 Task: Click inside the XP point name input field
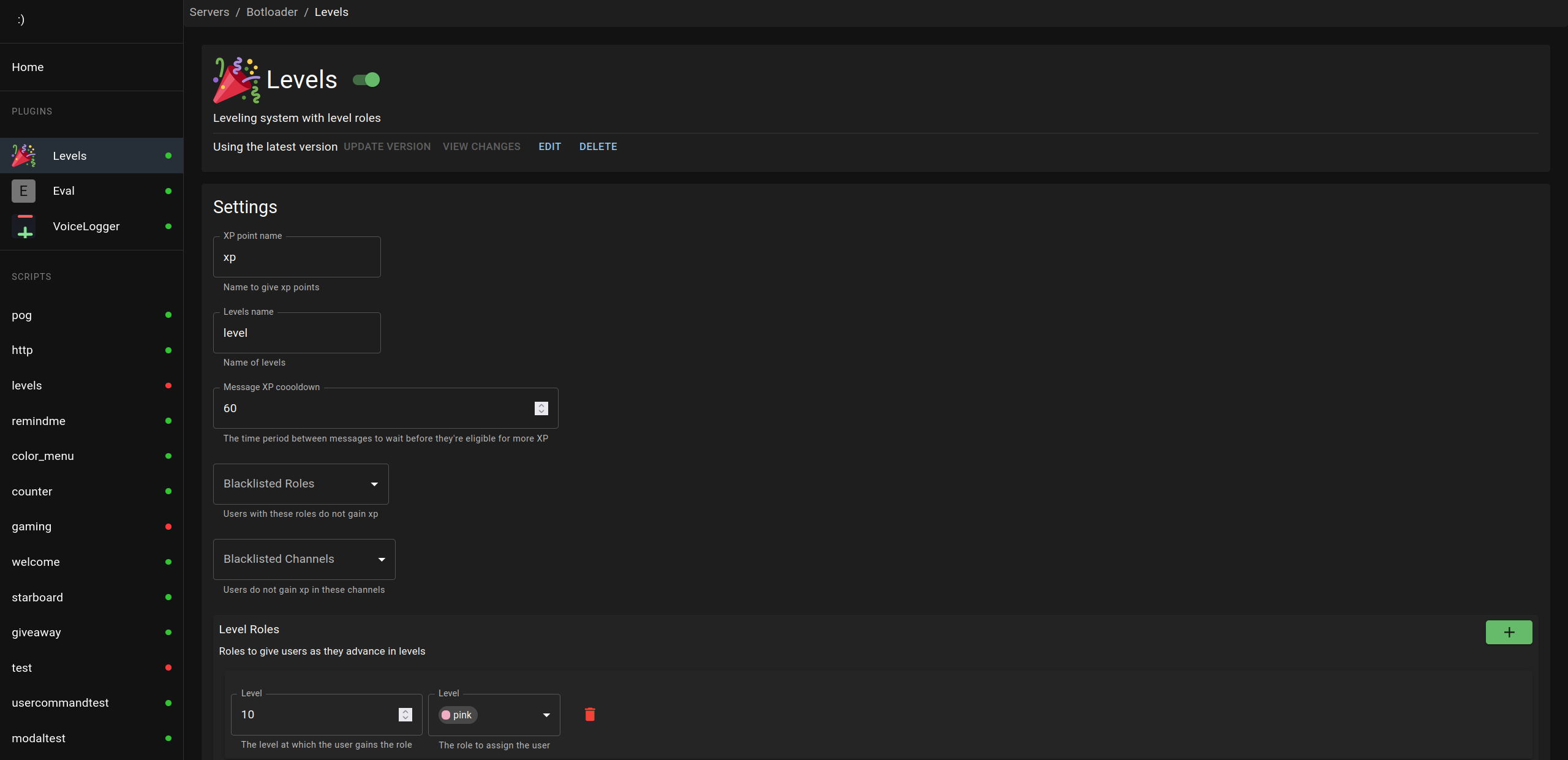coord(296,257)
